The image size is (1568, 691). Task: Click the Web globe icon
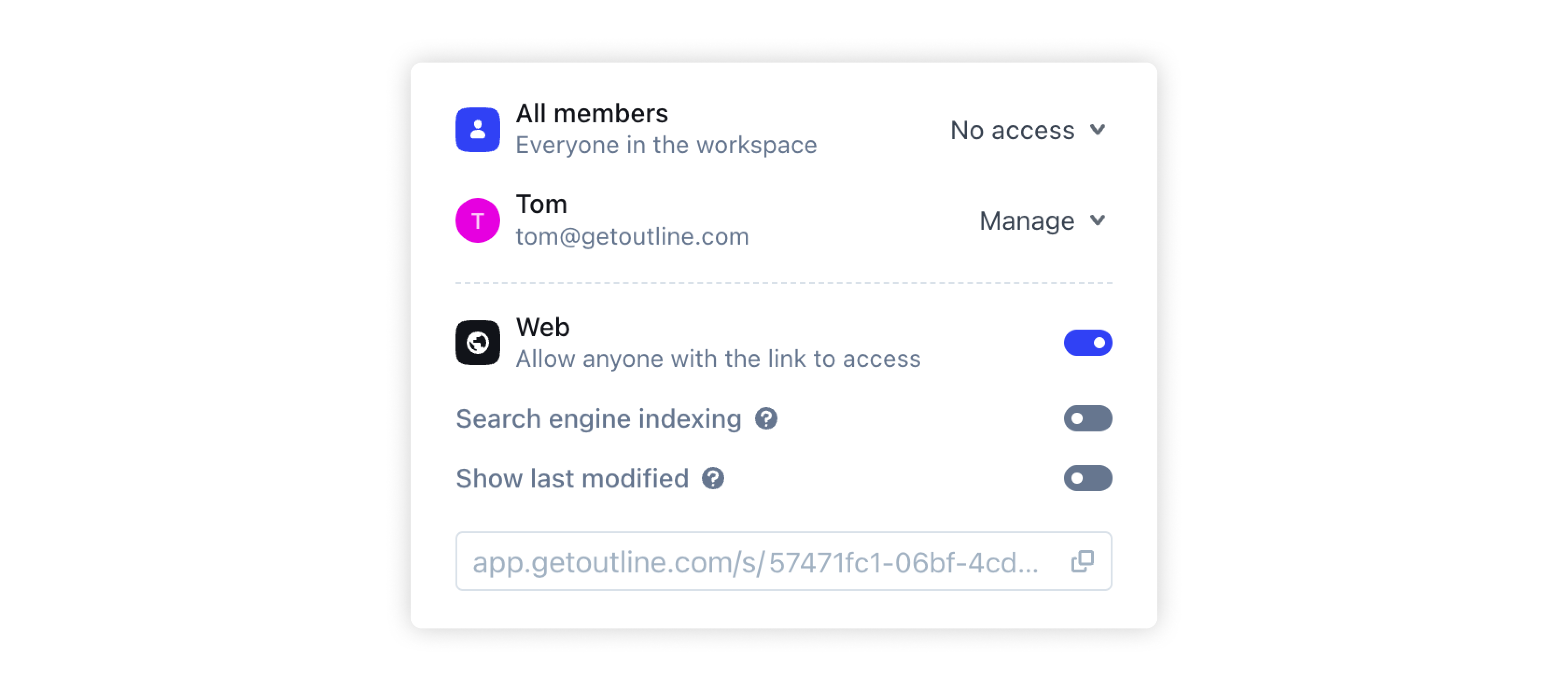(x=477, y=343)
